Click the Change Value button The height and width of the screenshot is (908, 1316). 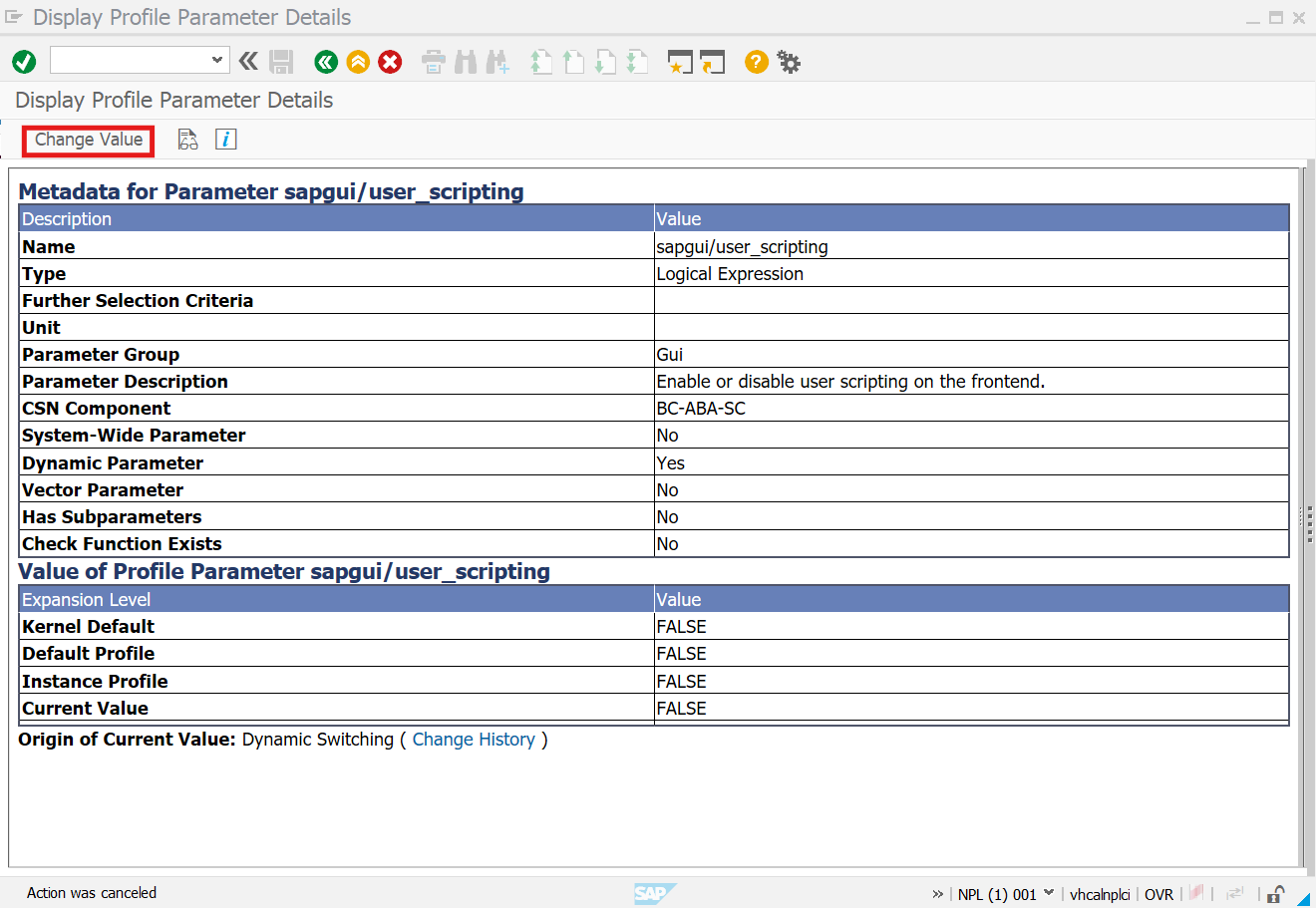coord(89,141)
